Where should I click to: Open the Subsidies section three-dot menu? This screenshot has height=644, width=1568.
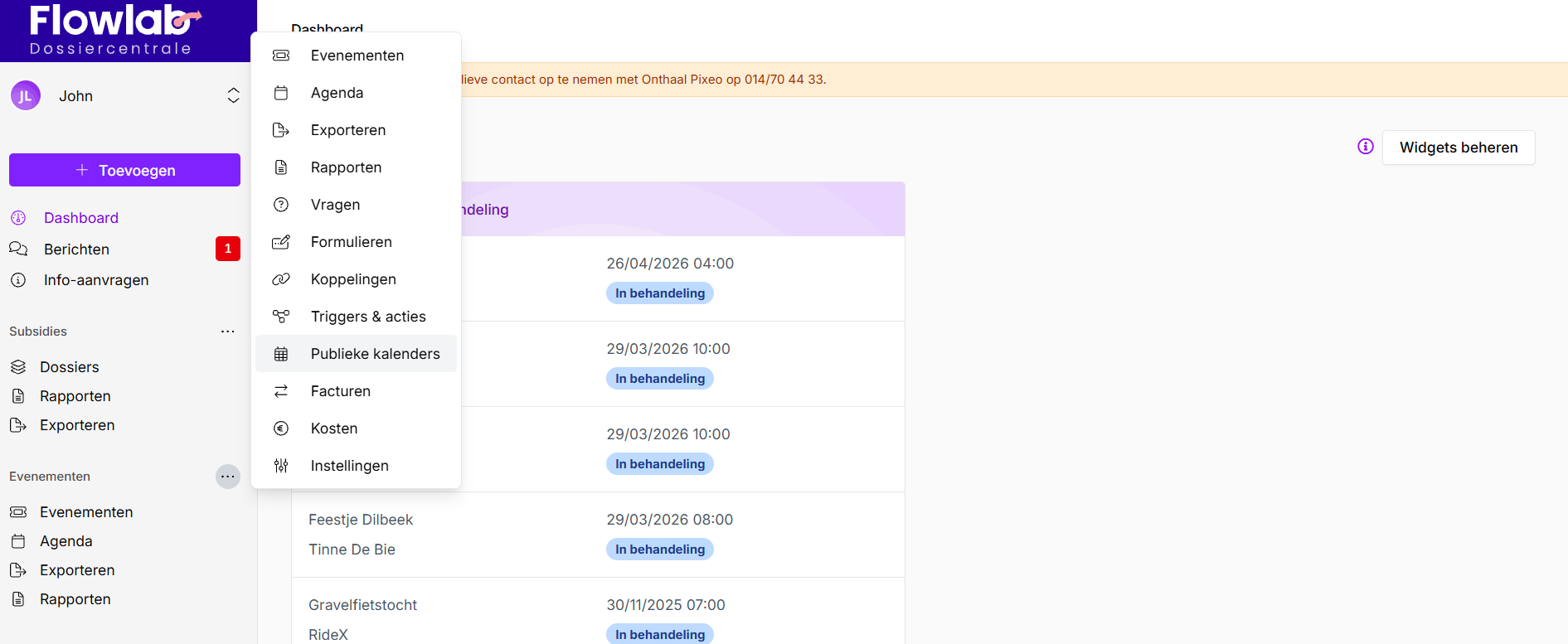point(227,332)
